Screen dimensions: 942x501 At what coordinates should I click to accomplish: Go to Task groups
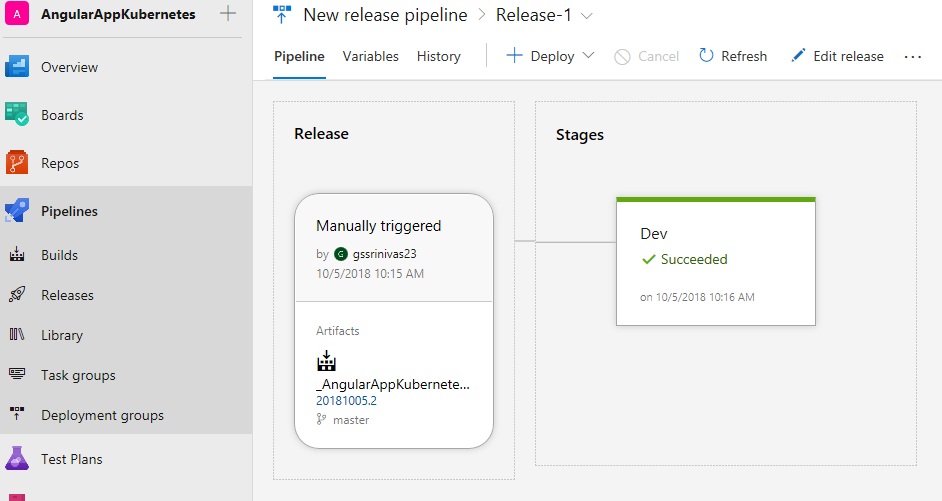pyautogui.click(x=78, y=375)
